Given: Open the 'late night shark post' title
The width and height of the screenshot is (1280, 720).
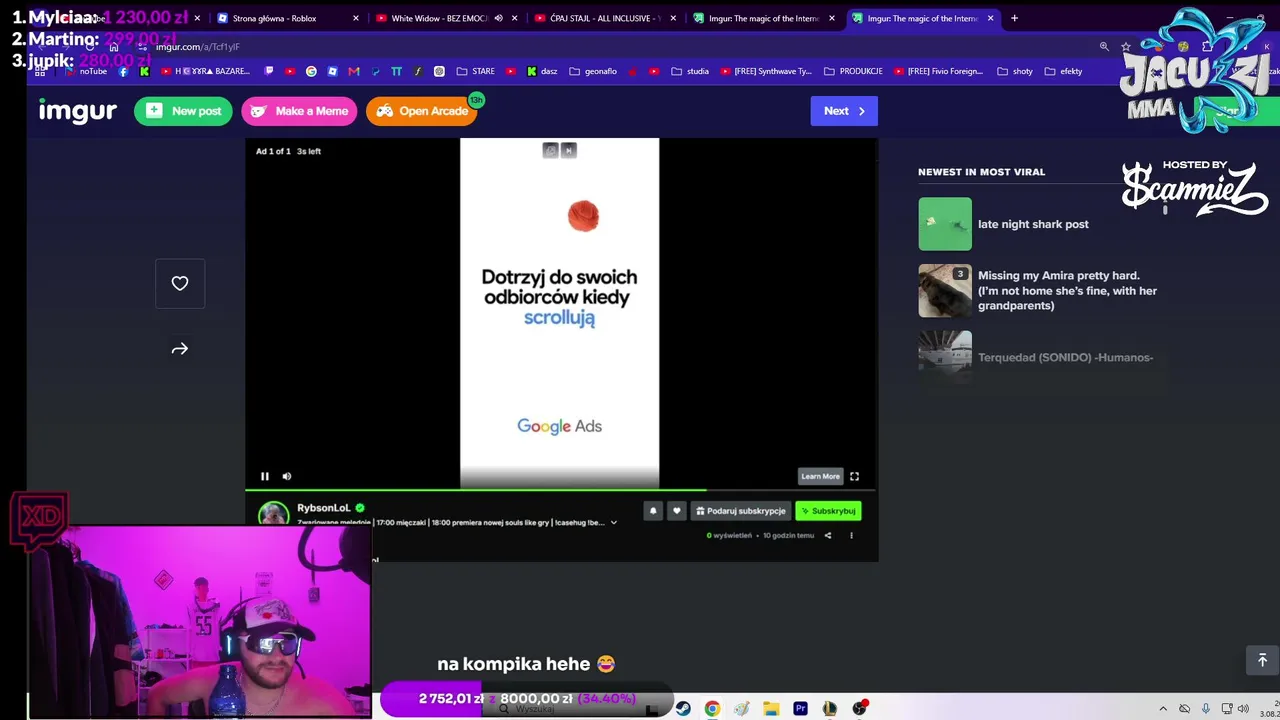Looking at the screenshot, I should click(x=1033, y=224).
